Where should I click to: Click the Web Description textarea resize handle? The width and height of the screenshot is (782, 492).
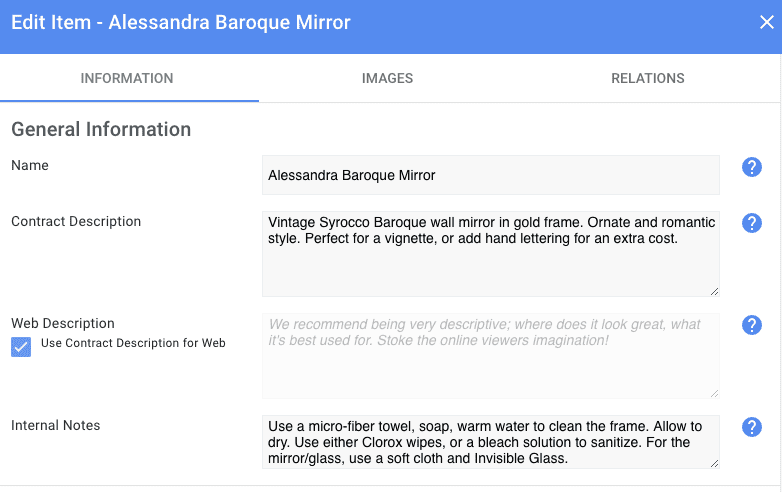tap(714, 393)
